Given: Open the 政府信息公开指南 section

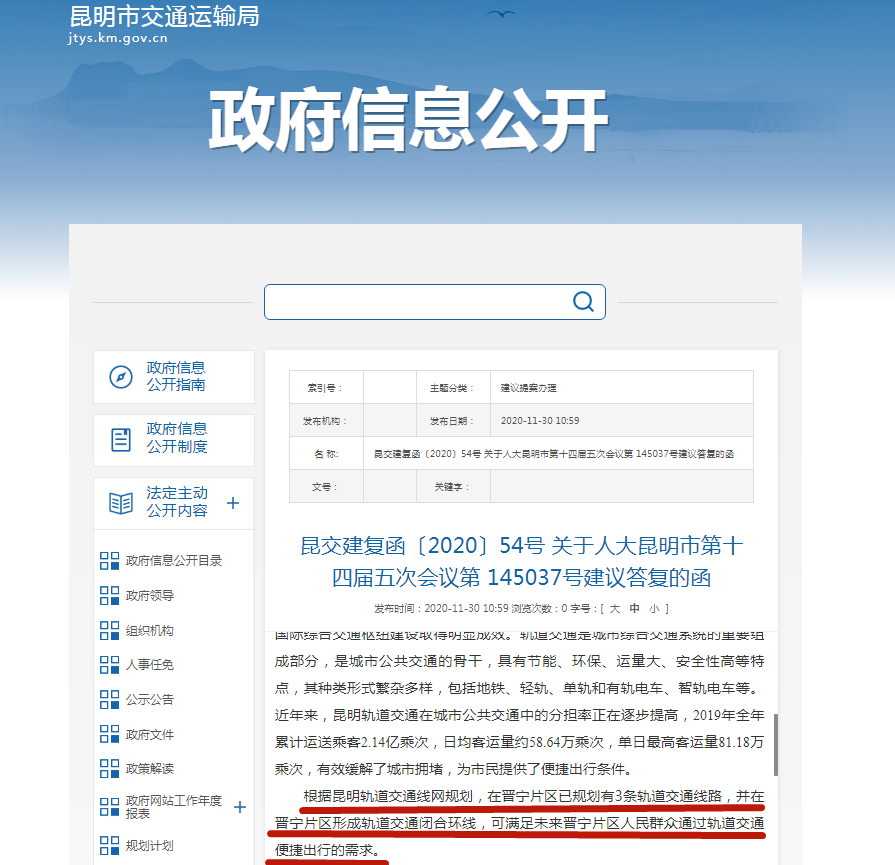Looking at the screenshot, I should pyautogui.click(x=174, y=377).
